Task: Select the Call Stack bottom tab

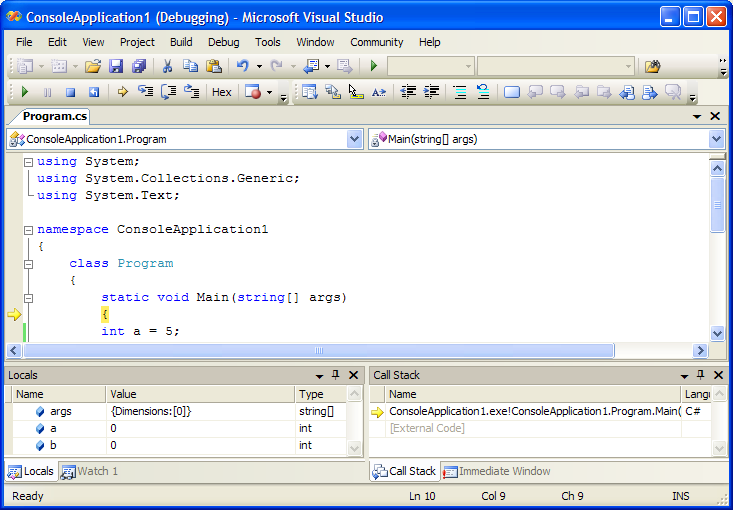Action: point(404,471)
